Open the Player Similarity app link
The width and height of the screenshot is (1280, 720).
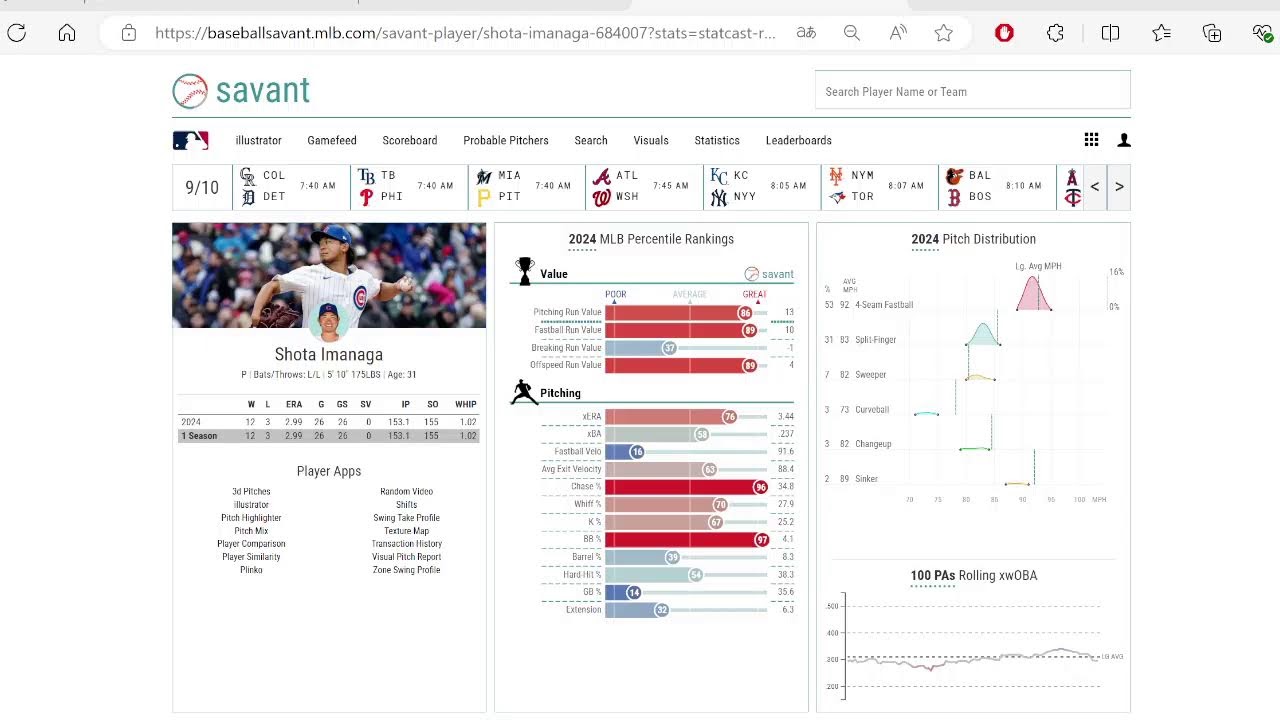click(x=251, y=557)
